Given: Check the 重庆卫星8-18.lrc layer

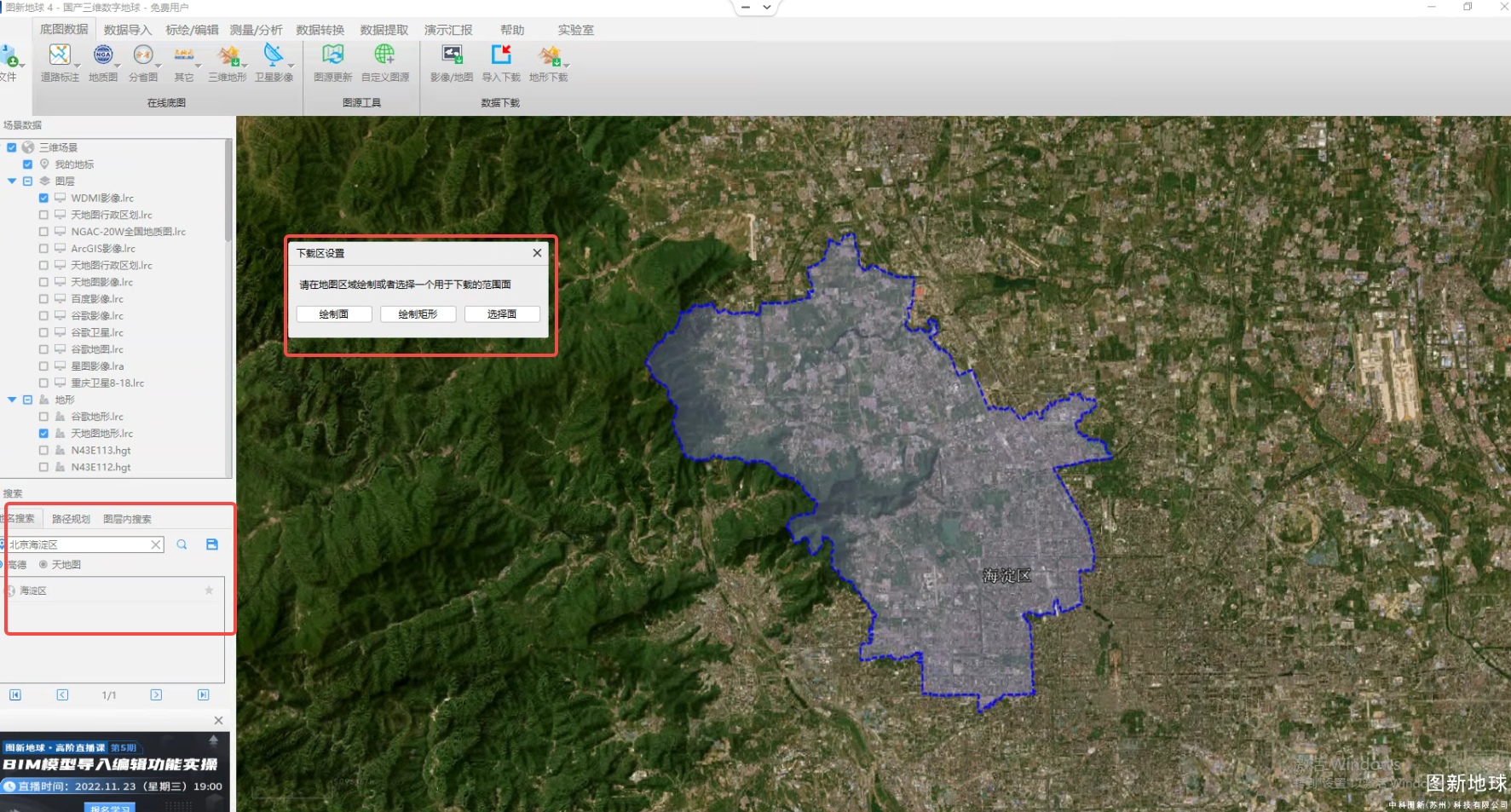Looking at the screenshot, I should point(43,383).
